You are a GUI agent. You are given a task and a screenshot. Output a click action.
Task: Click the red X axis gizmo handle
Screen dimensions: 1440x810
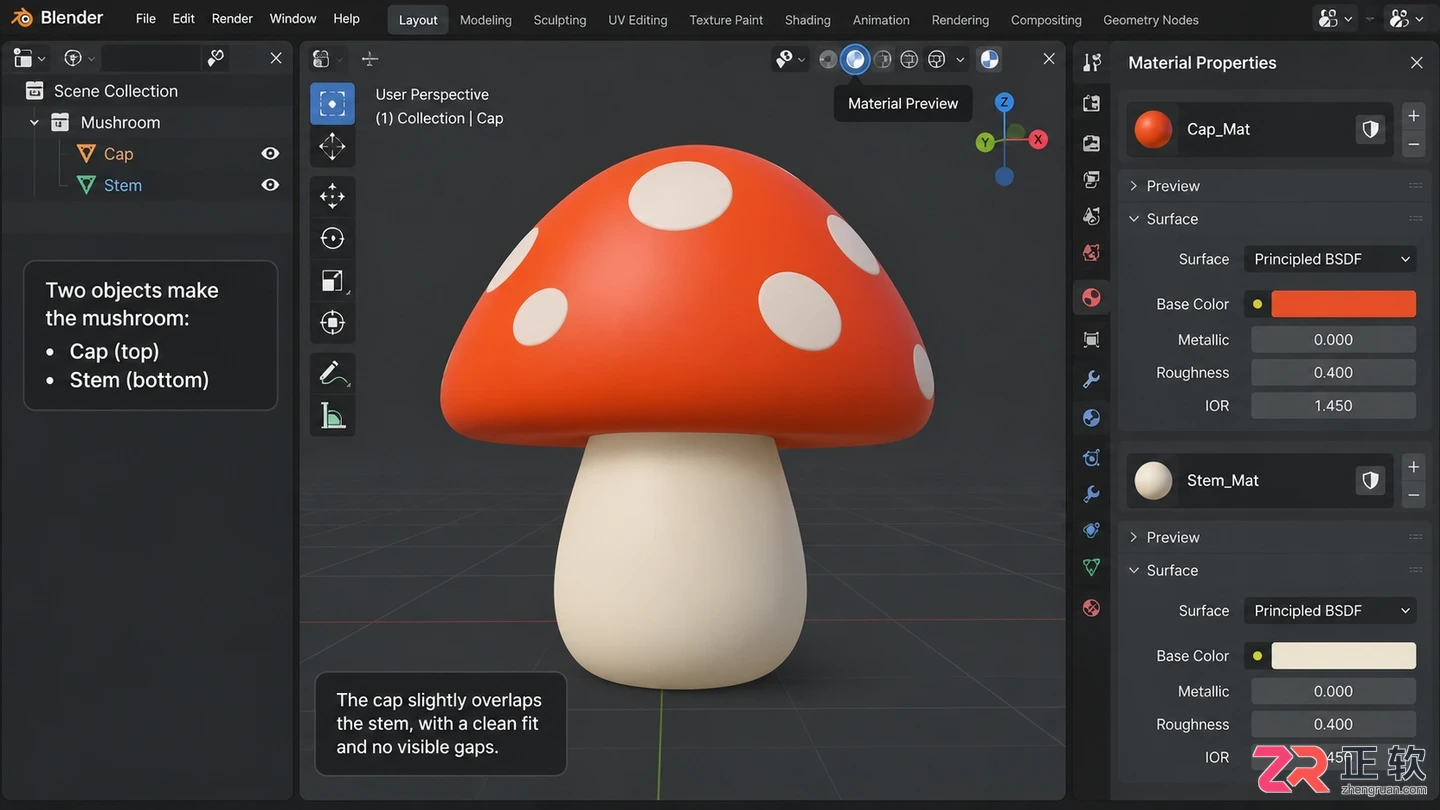click(1038, 140)
